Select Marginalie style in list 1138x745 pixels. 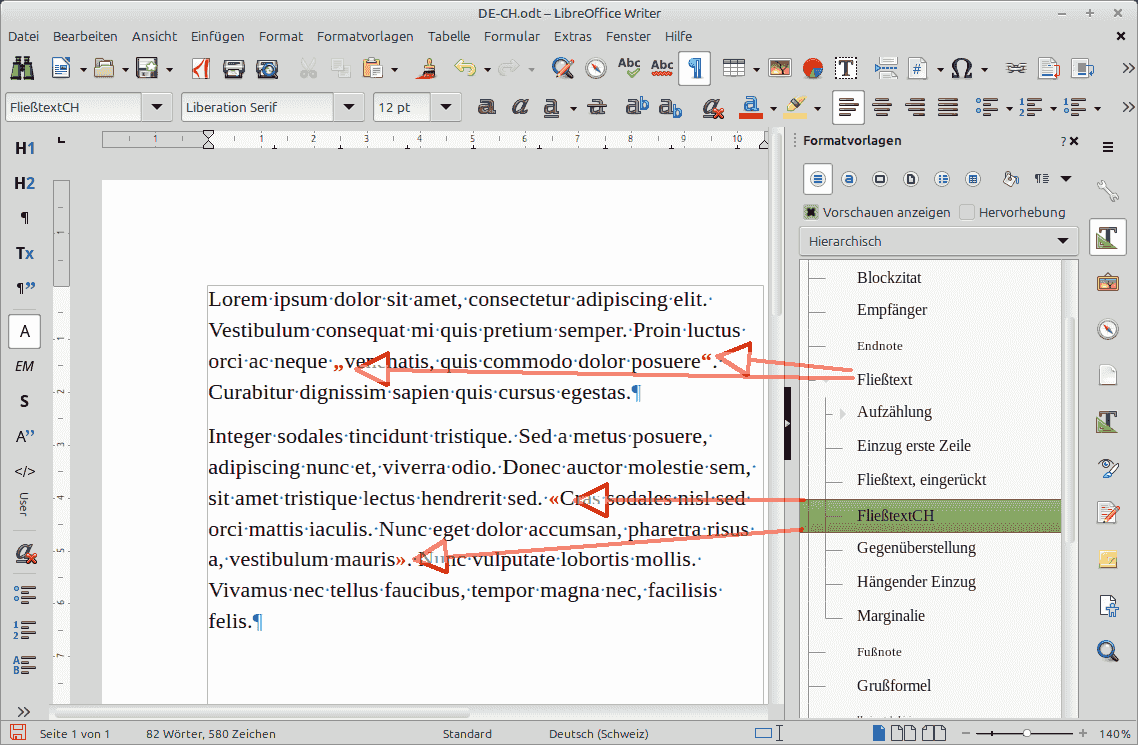(891, 616)
